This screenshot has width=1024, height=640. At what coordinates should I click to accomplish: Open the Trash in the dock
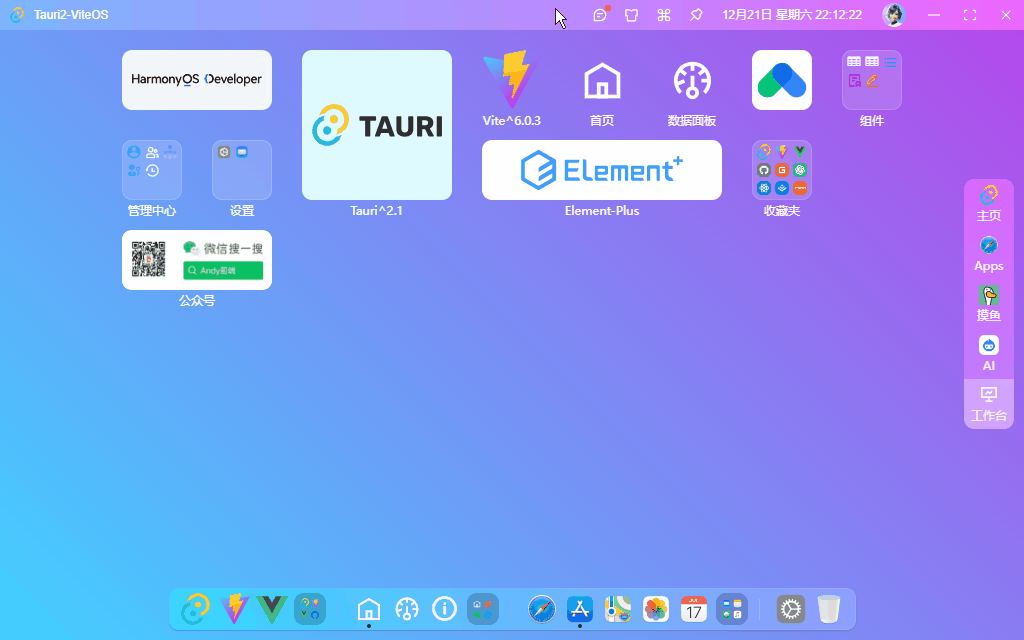829,609
